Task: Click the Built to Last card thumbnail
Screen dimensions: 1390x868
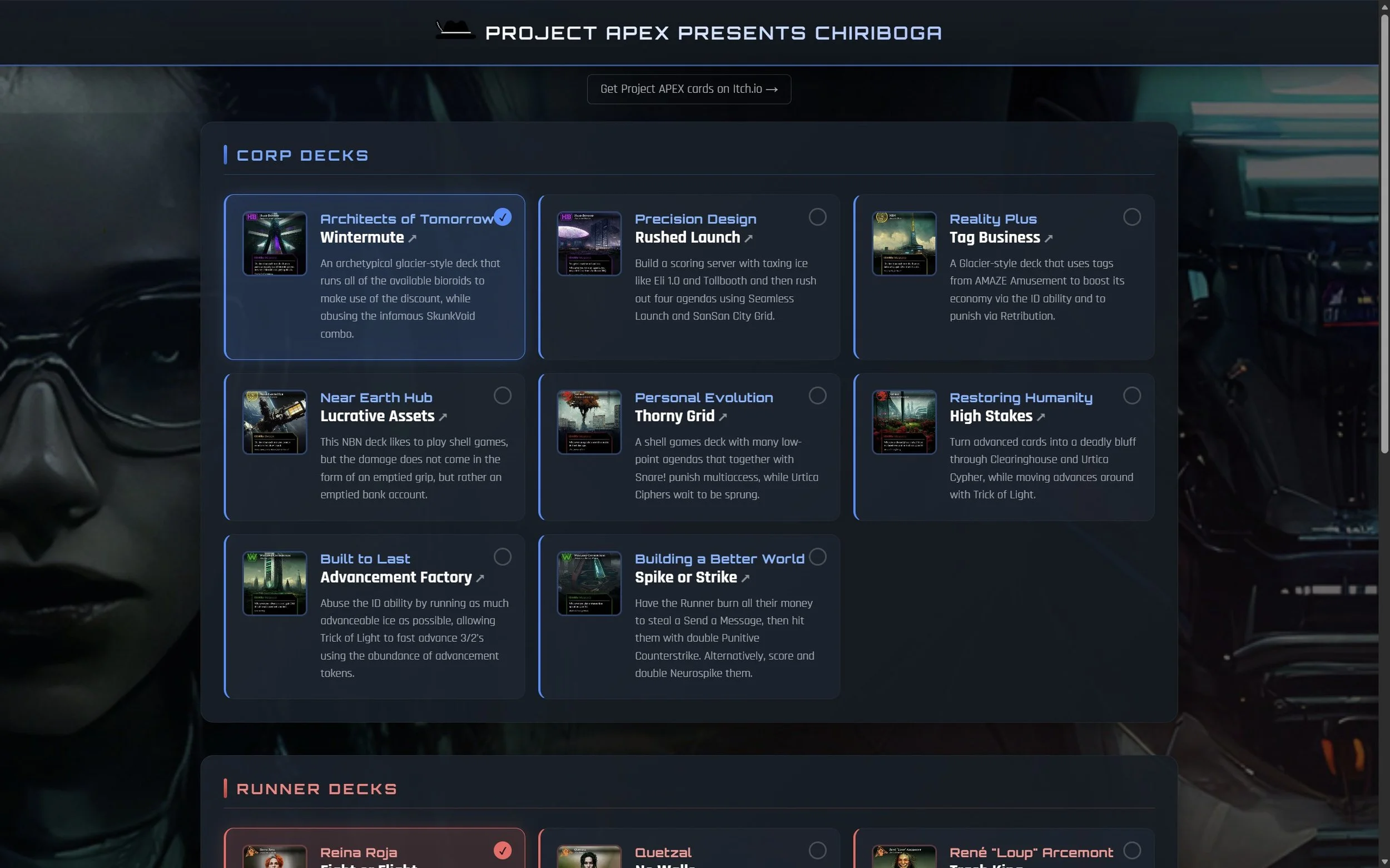Action: coord(275,583)
